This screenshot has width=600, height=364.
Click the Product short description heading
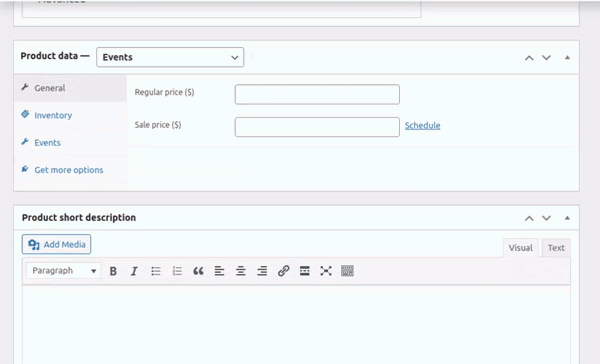pyautogui.click(x=79, y=217)
